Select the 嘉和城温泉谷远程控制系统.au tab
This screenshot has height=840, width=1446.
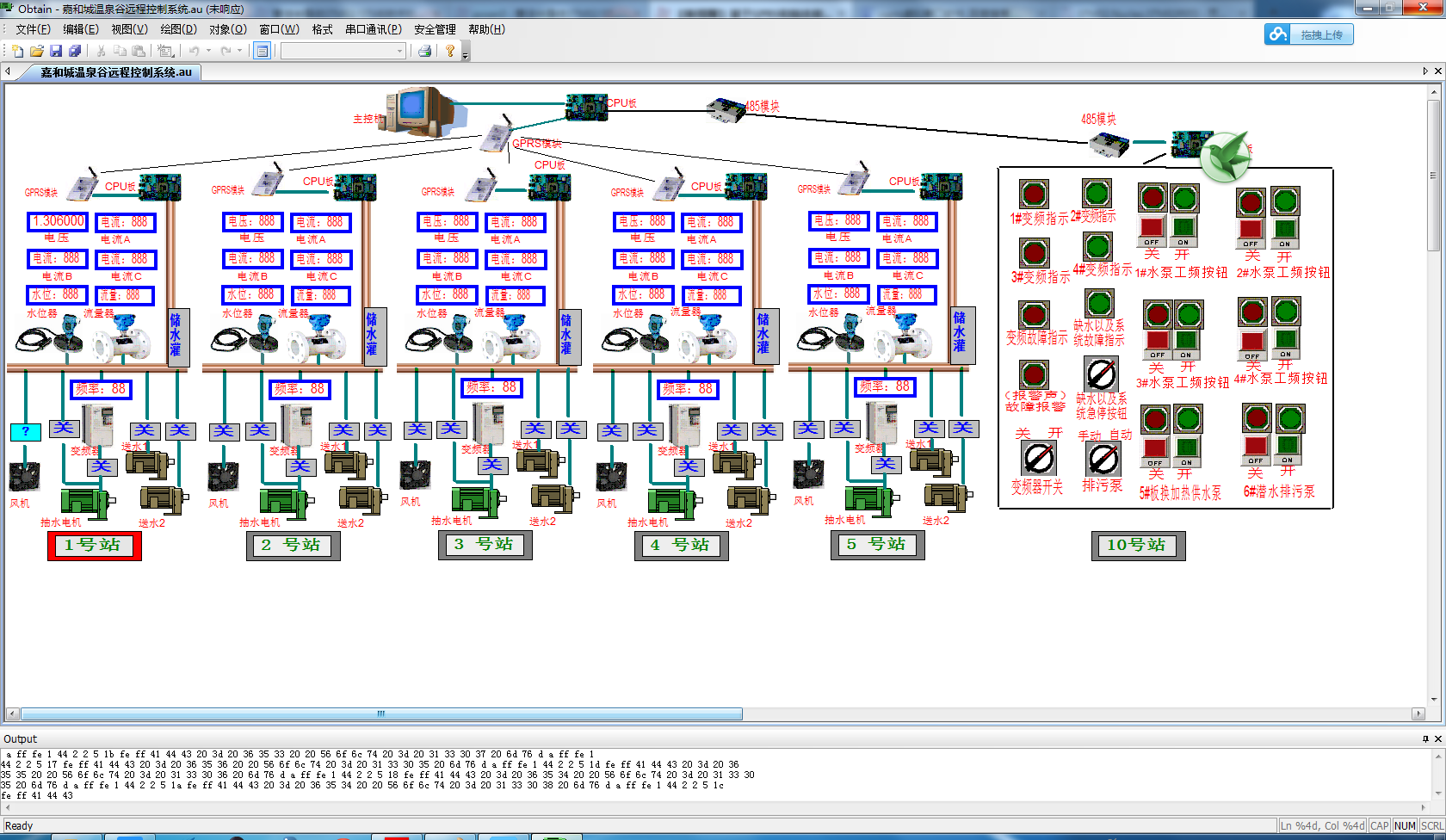[x=116, y=72]
